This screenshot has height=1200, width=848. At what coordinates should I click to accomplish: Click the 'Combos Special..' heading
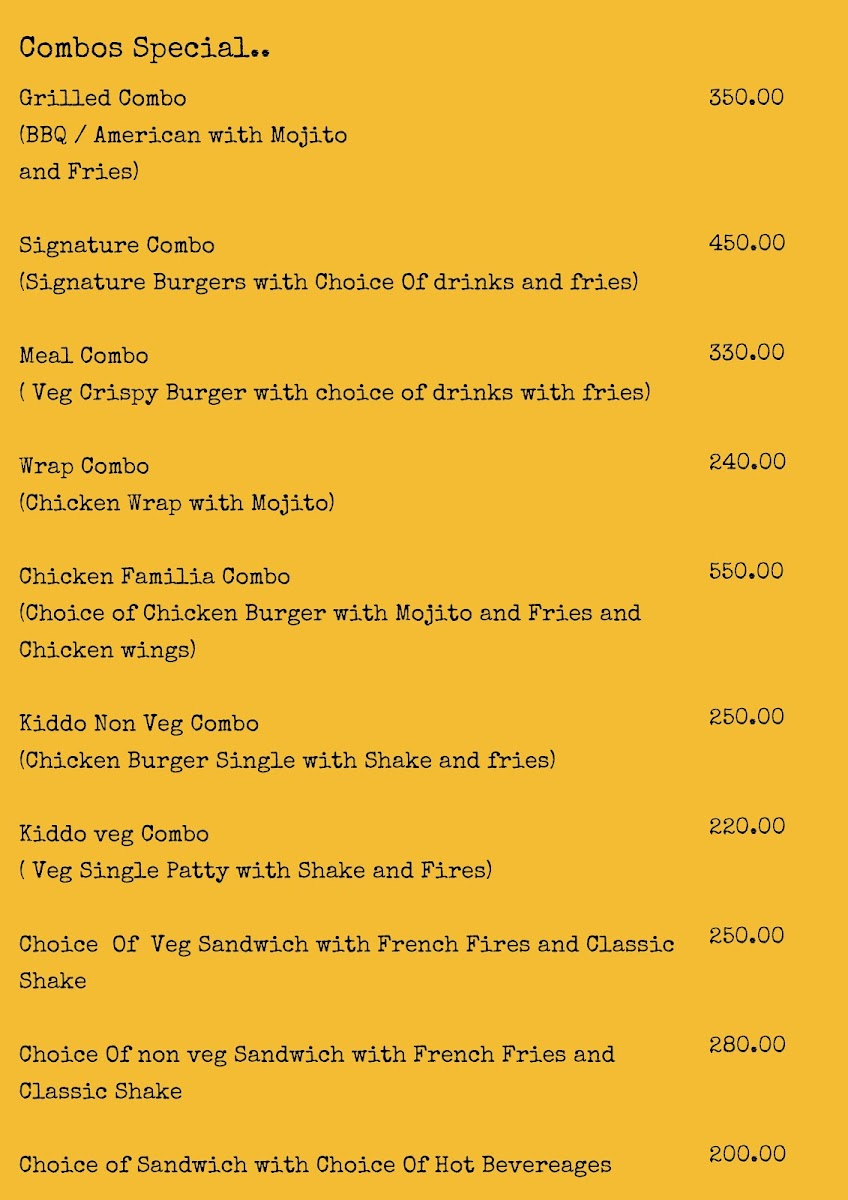coord(145,48)
